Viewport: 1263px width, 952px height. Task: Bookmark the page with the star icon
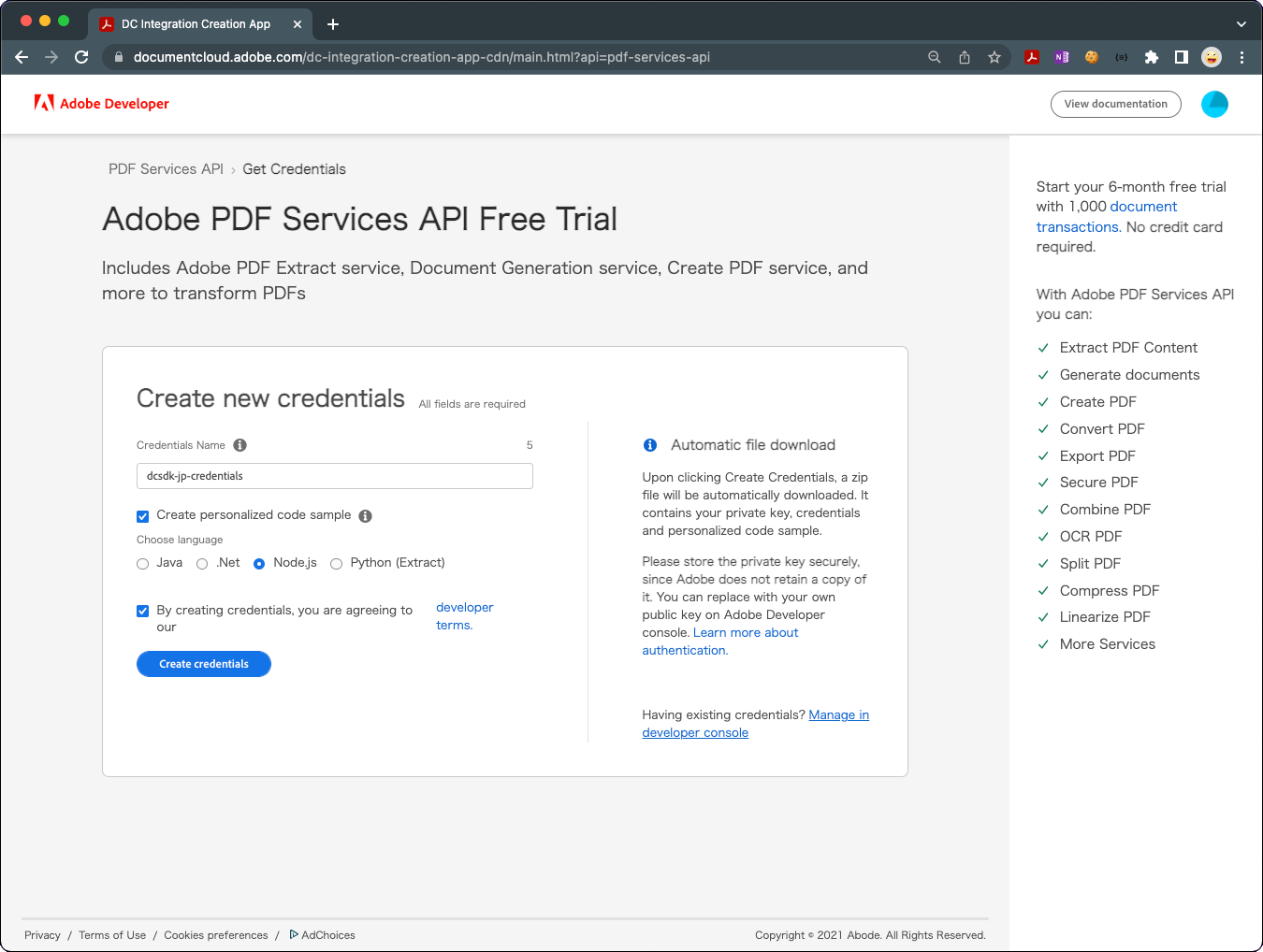pos(994,57)
